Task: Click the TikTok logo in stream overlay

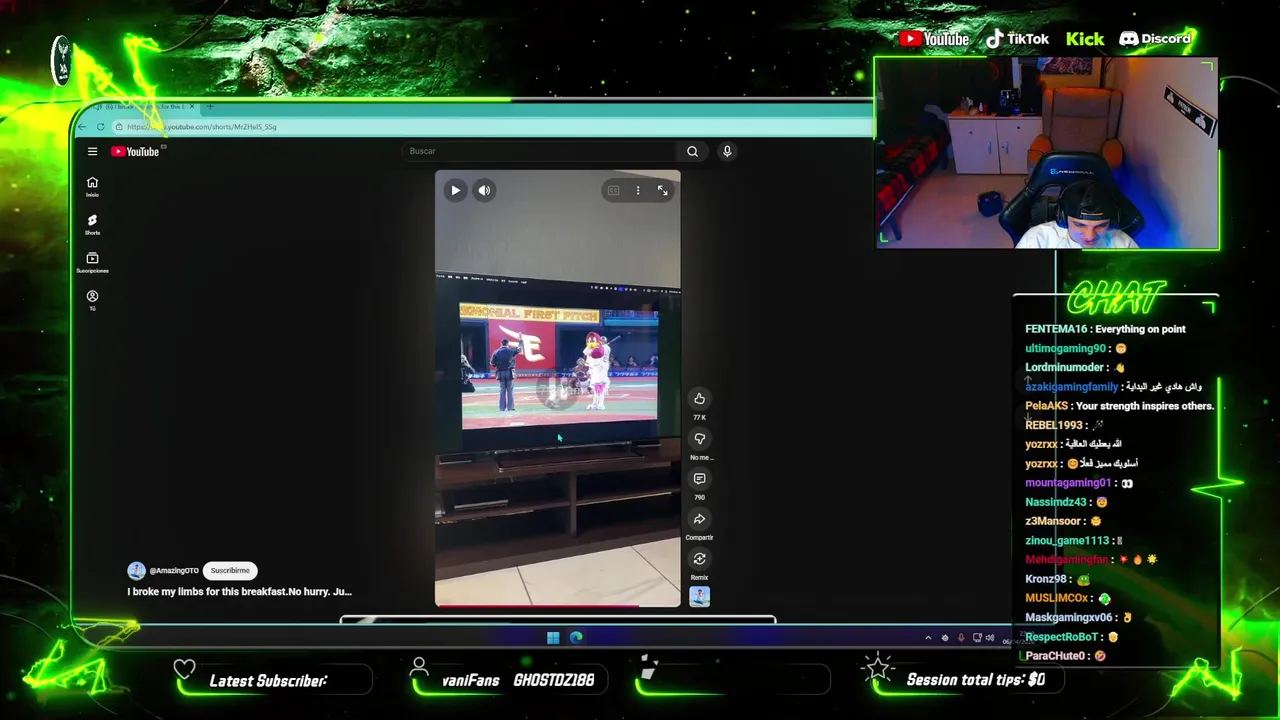Action: click(x=1017, y=39)
